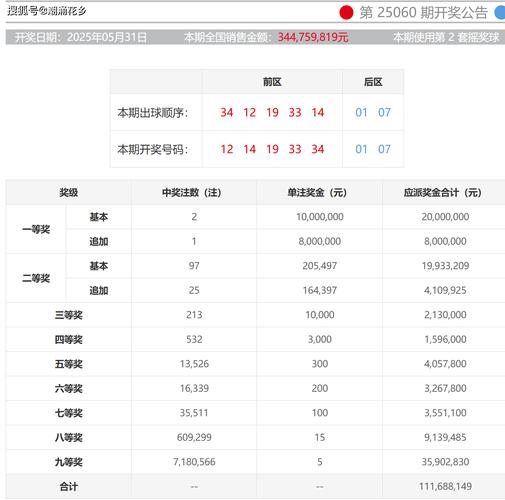Screen dimensions: 505x500
Task: Click red number 33 in 出球顺序 row
Action: [x=295, y=112]
